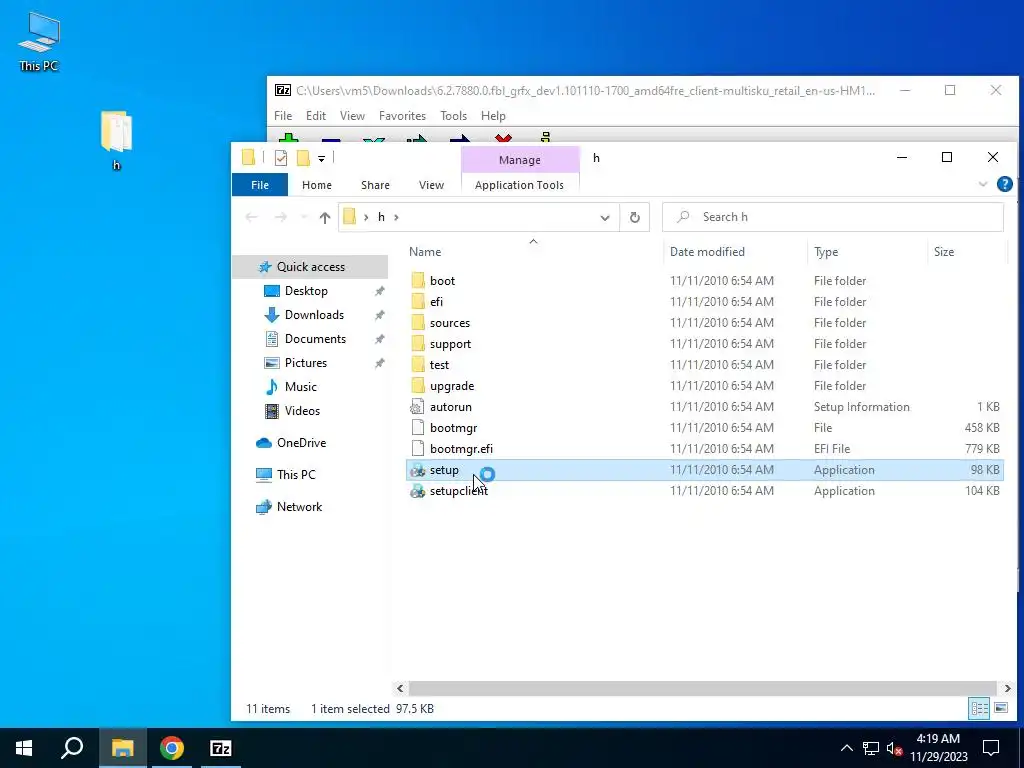Open the File ribbon tab
The height and width of the screenshot is (768, 1024).
(260, 185)
